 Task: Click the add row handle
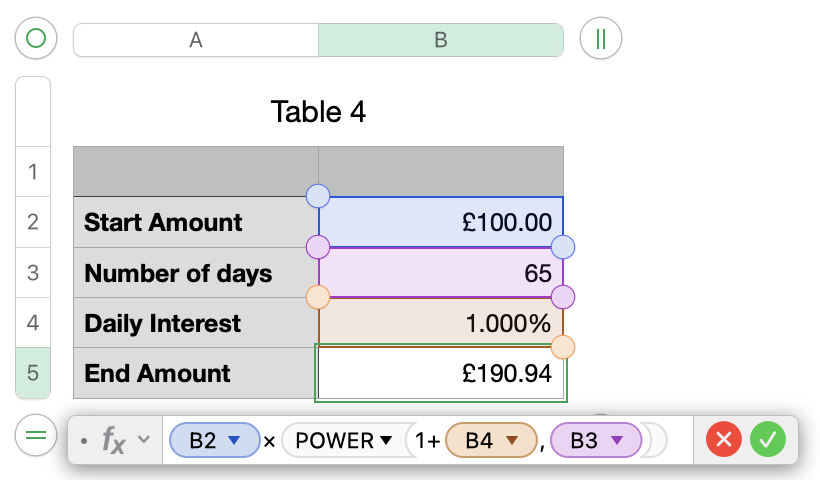click(36, 436)
